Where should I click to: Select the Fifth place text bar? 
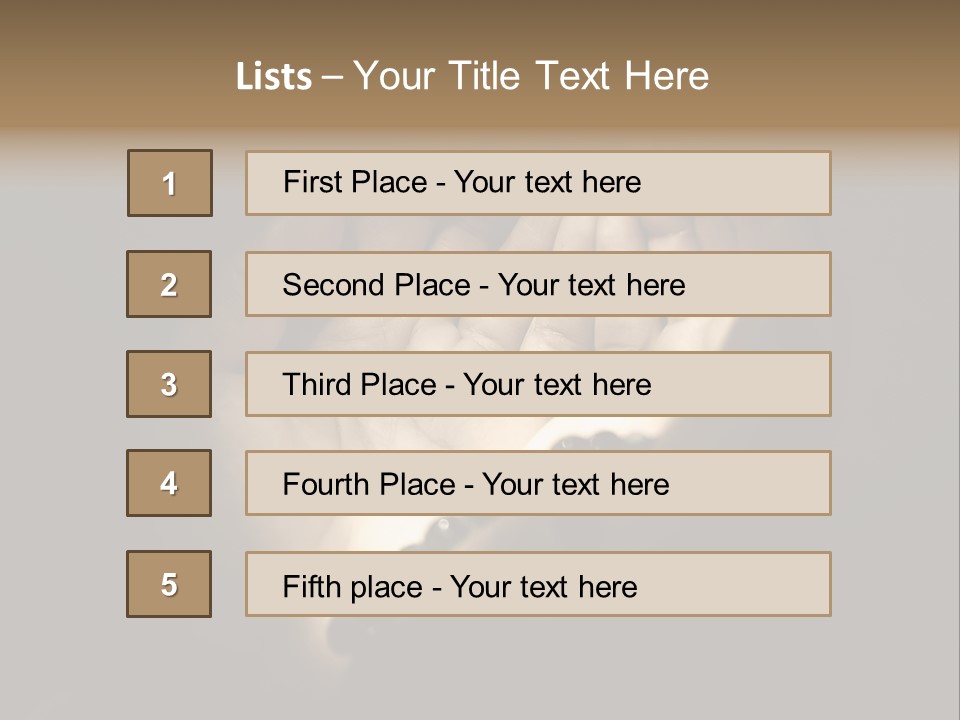(538, 584)
